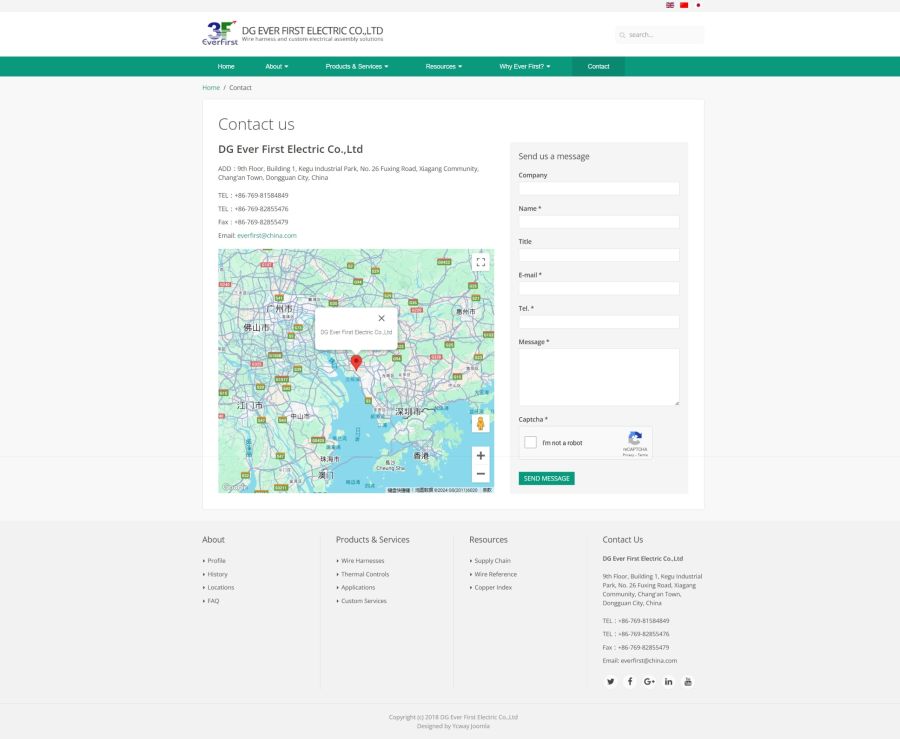Toggle fullscreen view on the map
Image resolution: width=900 pixels, height=739 pixels.
481,262
